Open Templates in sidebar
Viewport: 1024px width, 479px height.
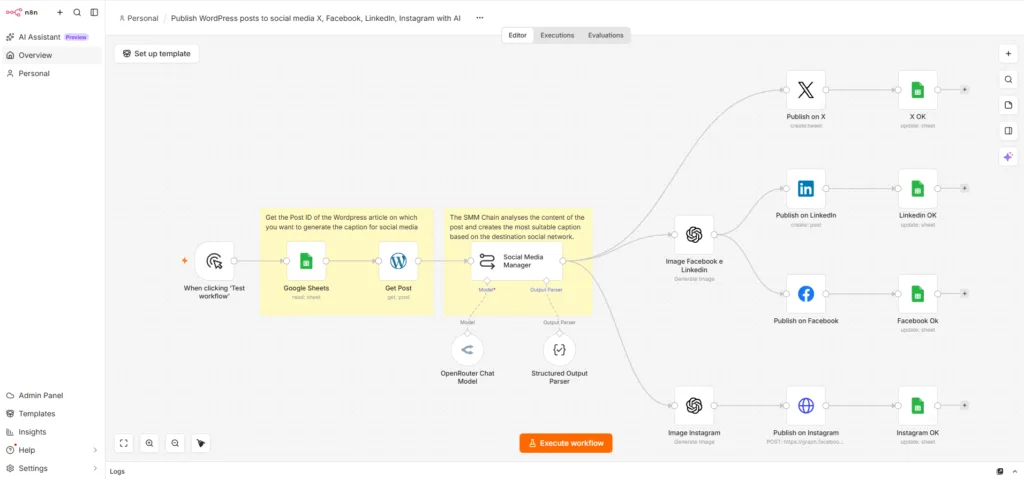[52, 414]
